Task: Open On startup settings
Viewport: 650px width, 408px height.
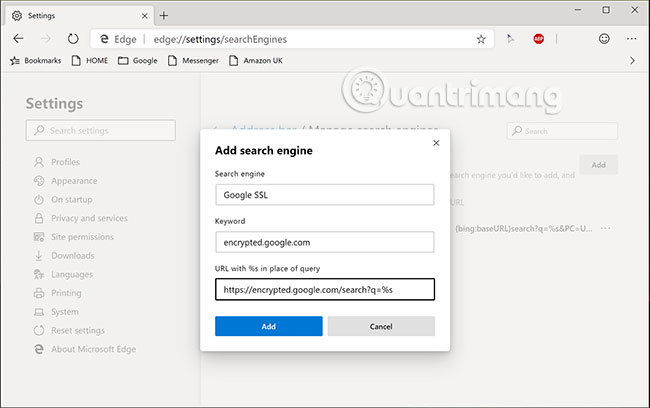Action: tap(63, 199)
